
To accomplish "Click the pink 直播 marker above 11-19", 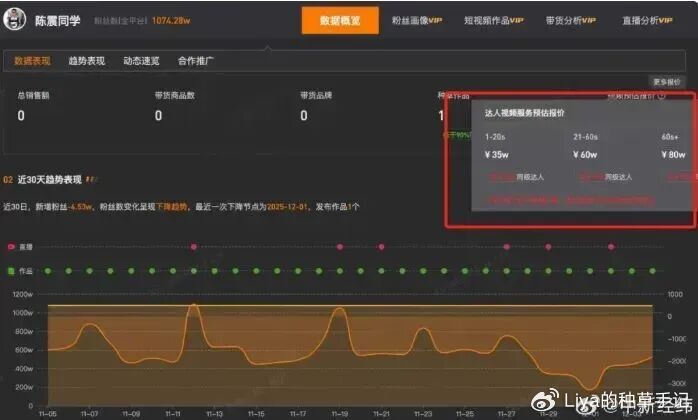I will (x=340, y=247).
